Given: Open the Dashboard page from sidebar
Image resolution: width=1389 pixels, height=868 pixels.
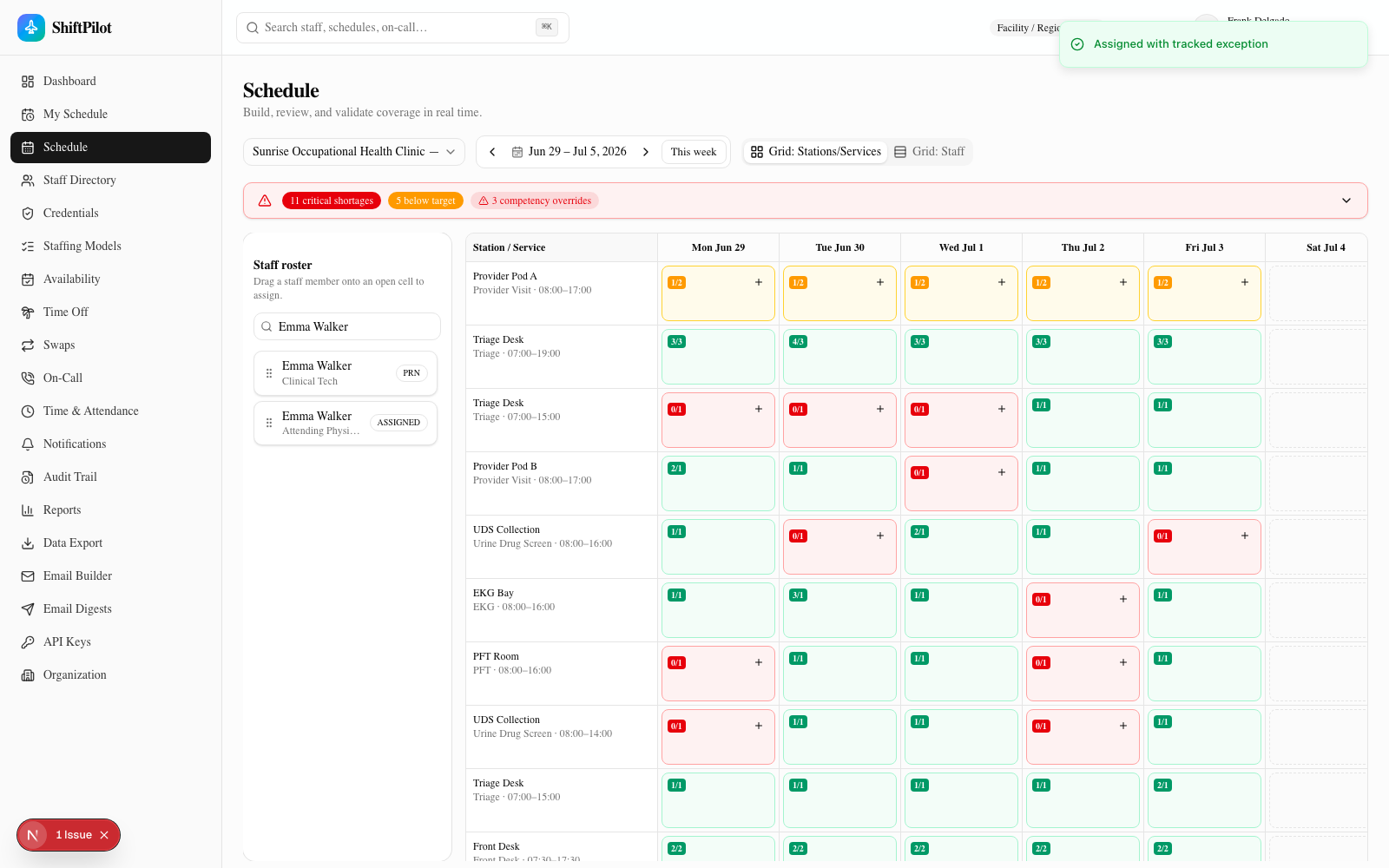Looking at the screenshot, I should pyautogui.click(x=110, y=82).
